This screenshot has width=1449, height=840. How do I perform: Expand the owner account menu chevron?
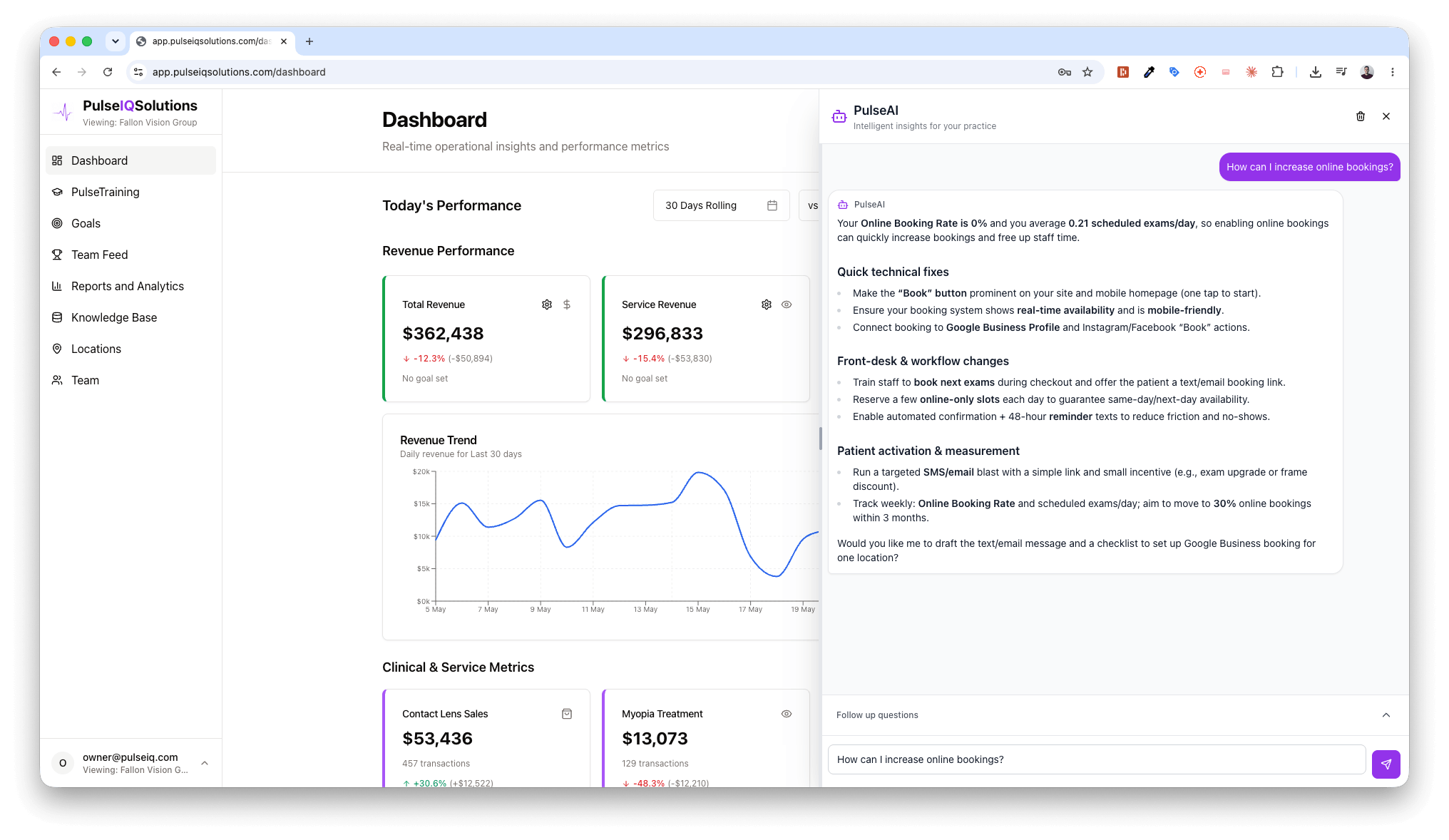pyautogui.click(x=205, y=763)
